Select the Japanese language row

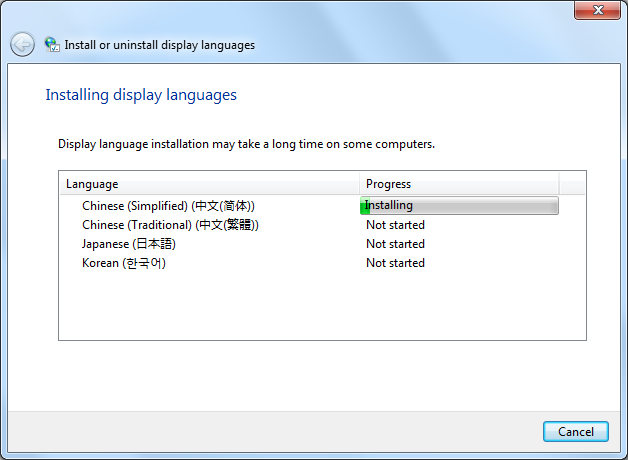[322, 244]
